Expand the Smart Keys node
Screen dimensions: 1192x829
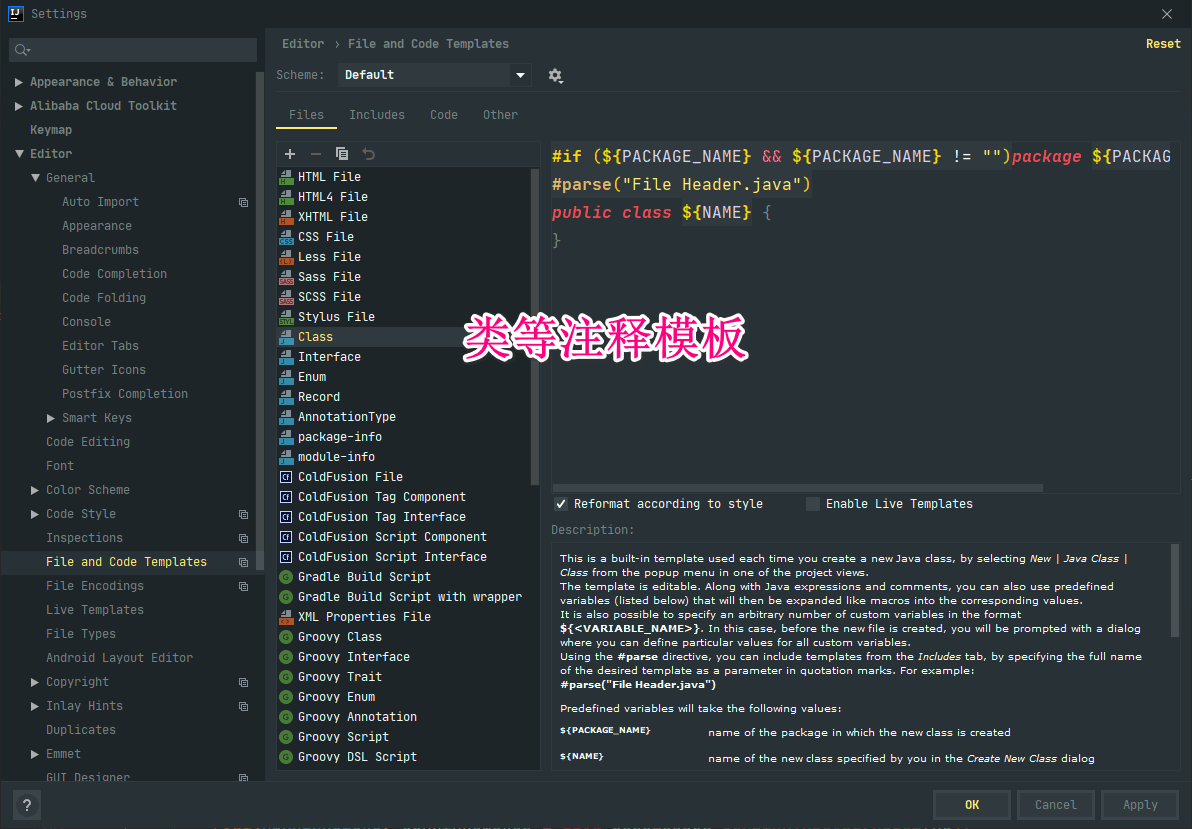tap(51, 418)
